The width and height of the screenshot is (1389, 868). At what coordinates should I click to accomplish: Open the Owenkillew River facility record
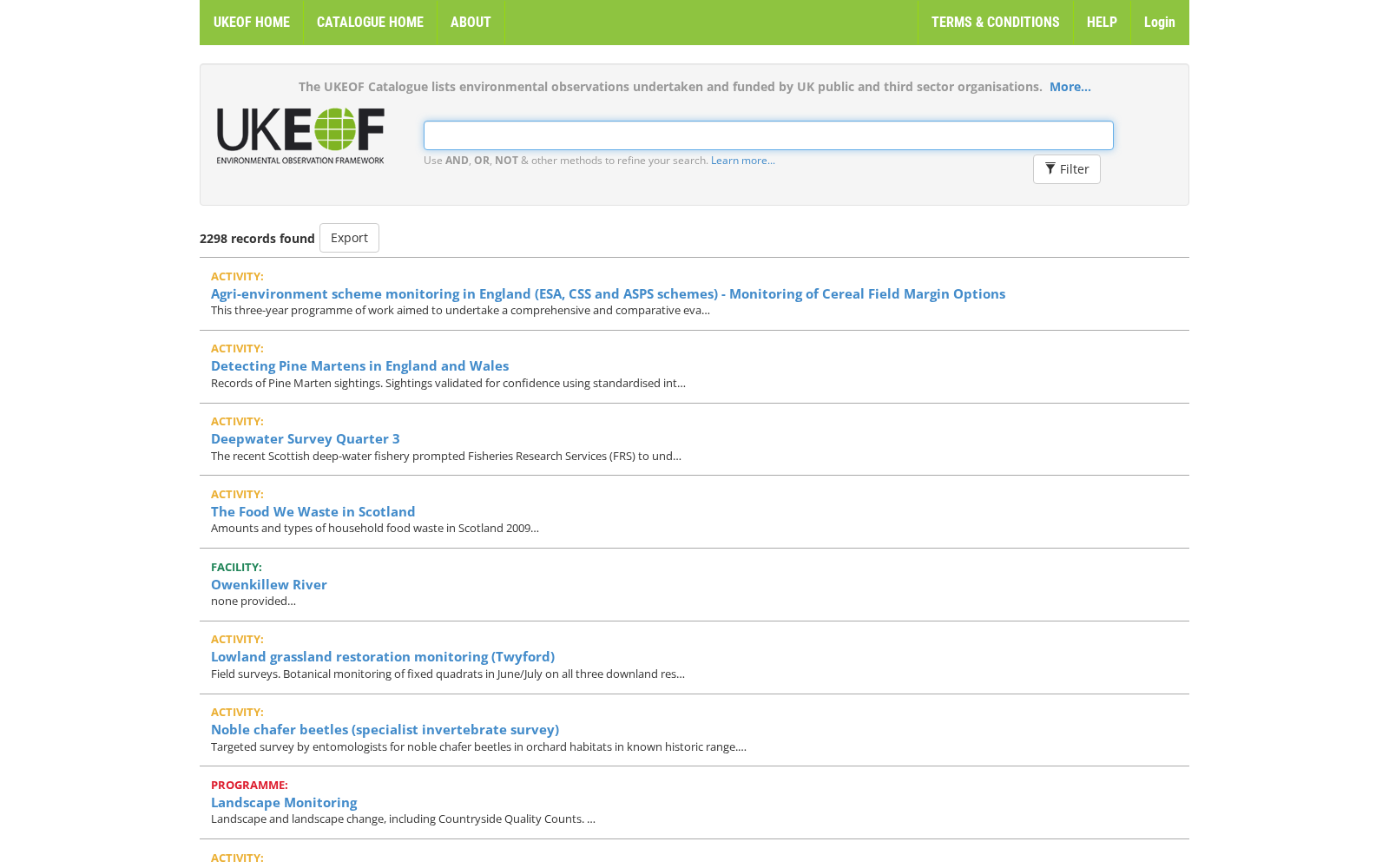269,584
